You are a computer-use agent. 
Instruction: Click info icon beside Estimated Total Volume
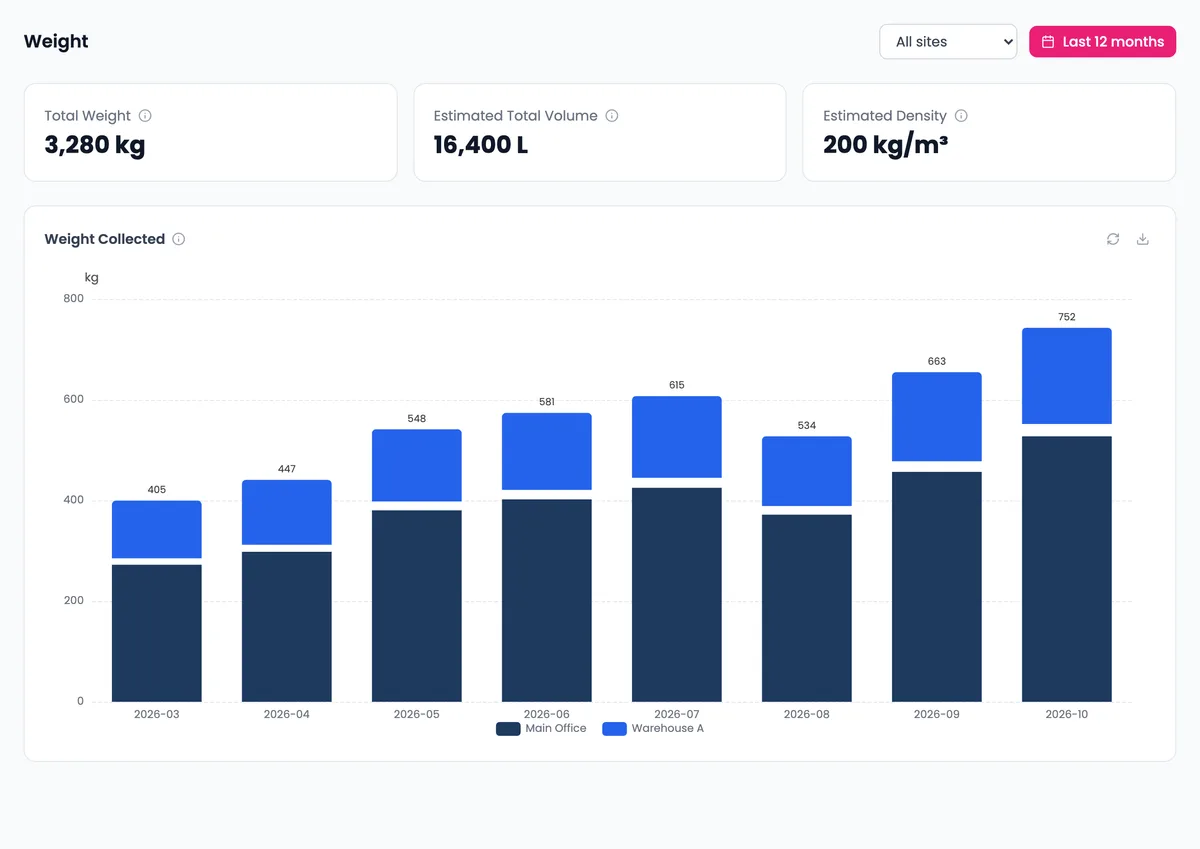[612, 116]
